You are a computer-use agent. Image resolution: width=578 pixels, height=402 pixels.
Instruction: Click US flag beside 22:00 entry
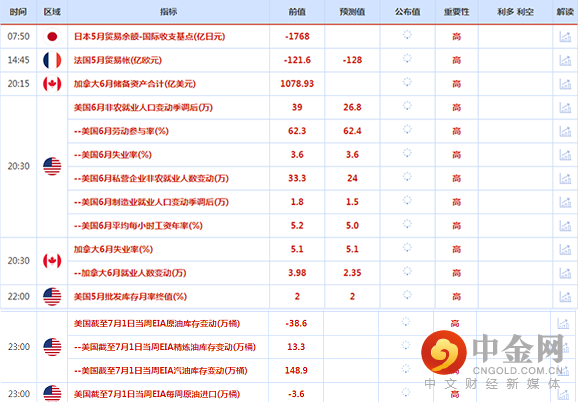pos(52,296)
